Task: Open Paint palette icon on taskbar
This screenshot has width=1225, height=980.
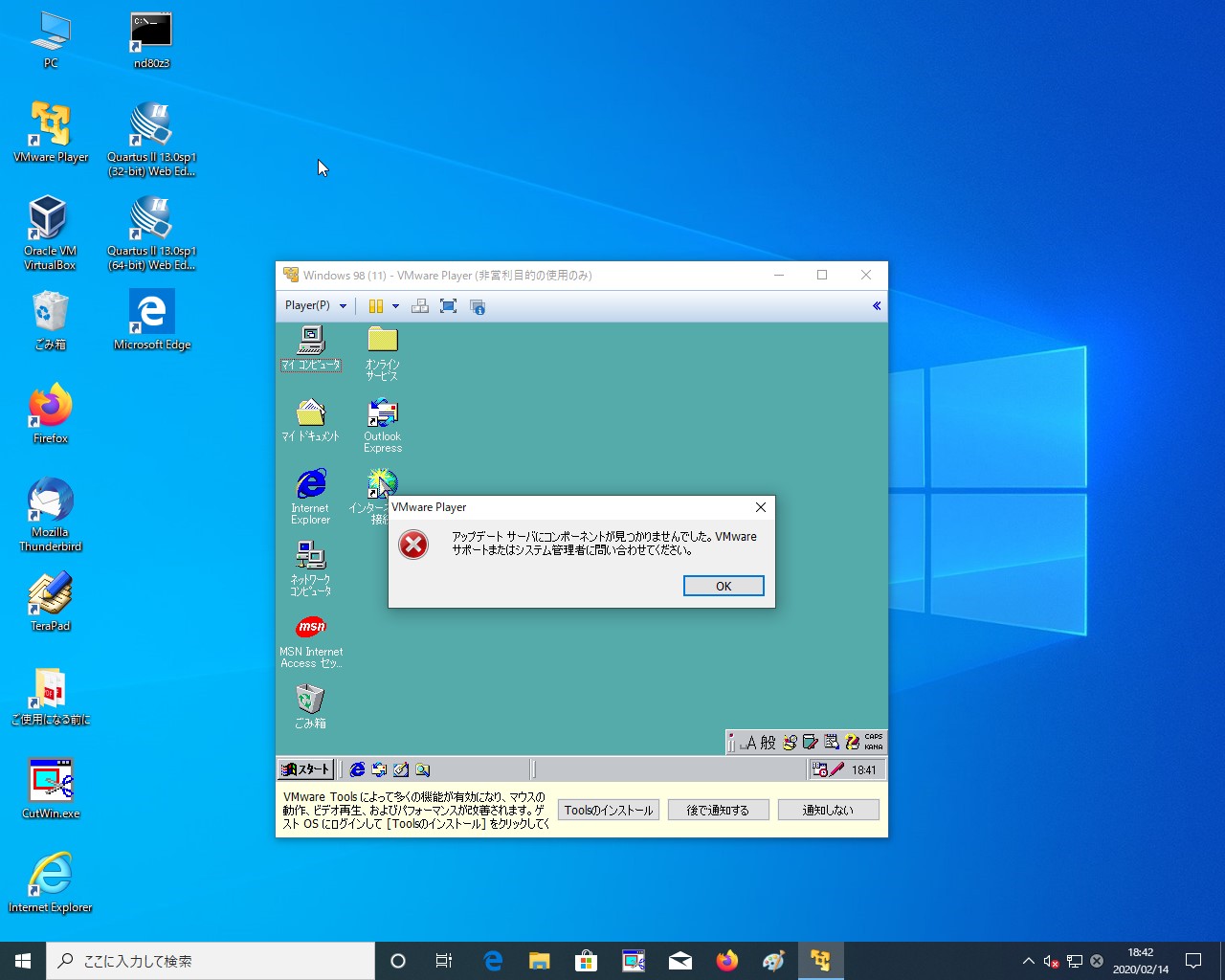Action: click(774, 961)
